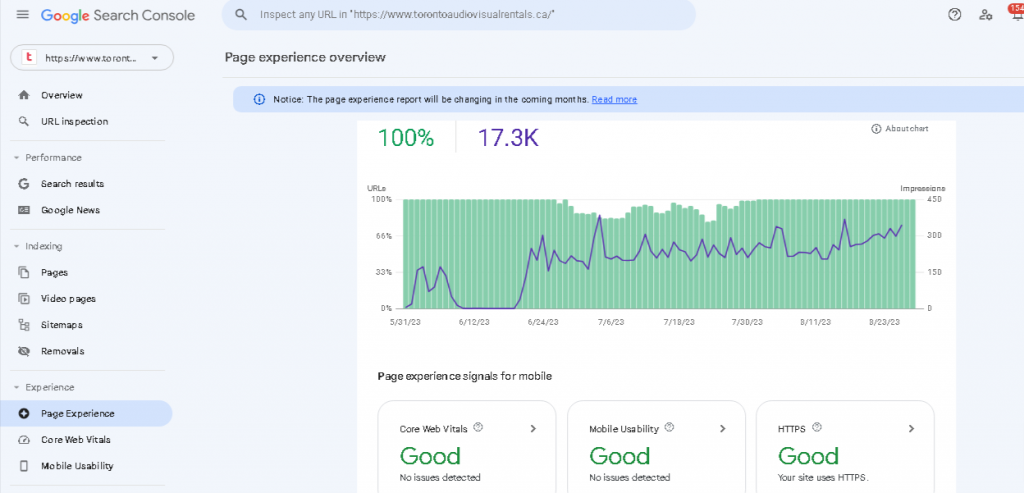Click the About chart info icon
Screen dimensions: 1024x493
pyautogui.click(x=876, y=129)
